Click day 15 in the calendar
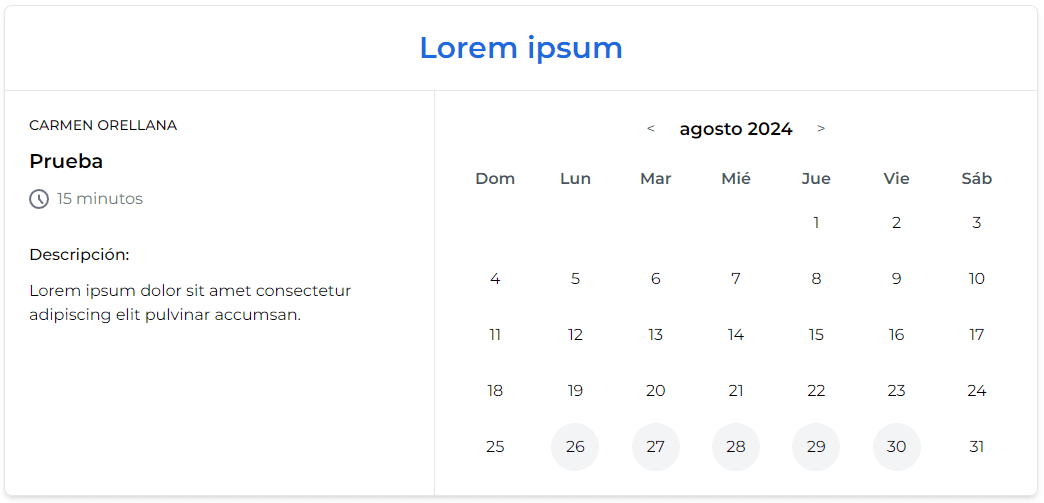The width and height of the screenshot is (1044, 503). click(x=816, y=335)
